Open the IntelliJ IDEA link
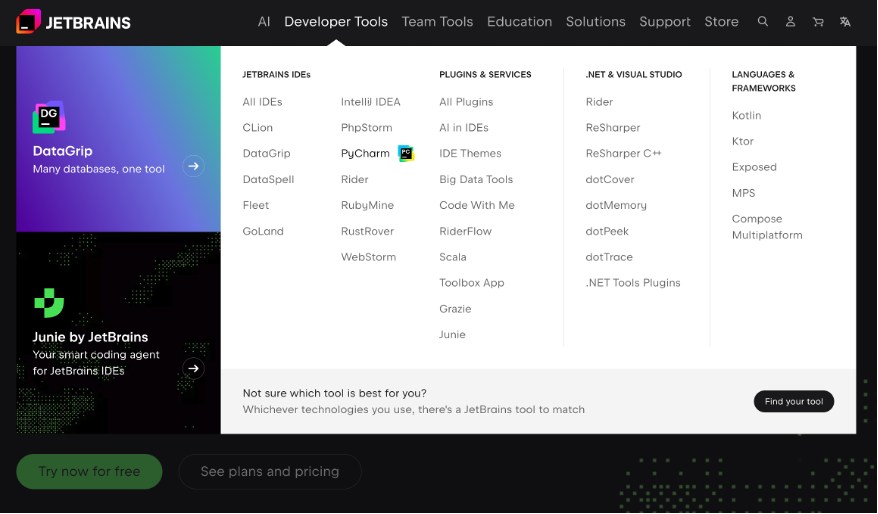Viewport: 878px width, 514px height. [371, 102]
